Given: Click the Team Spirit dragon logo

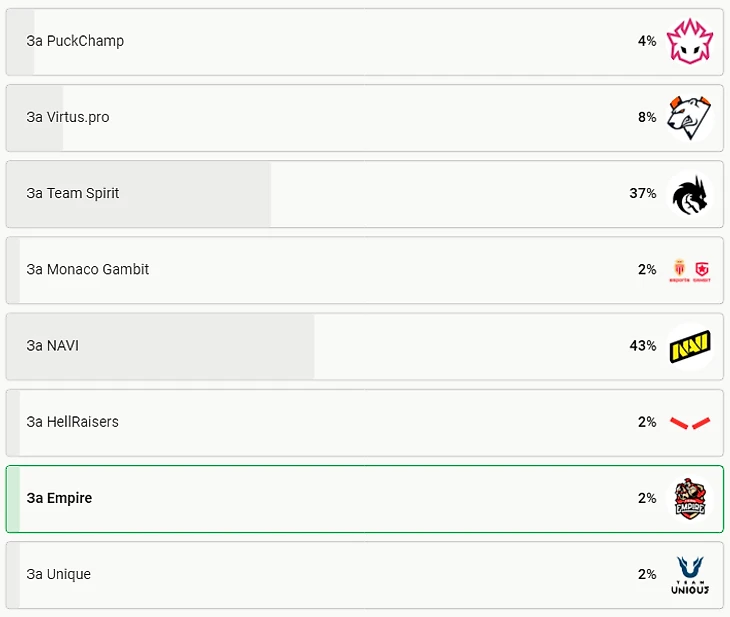Looking at the screenshot, I should pos(689,194).
